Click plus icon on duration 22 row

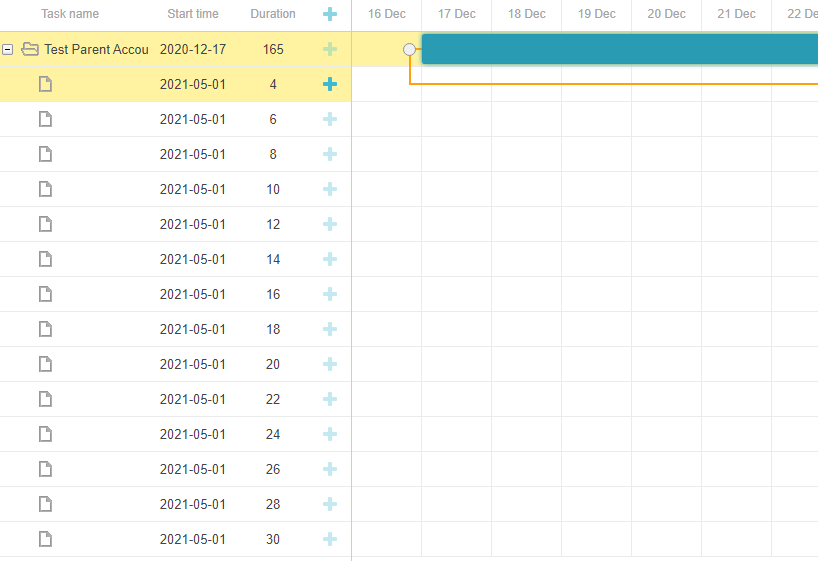[330, 399]
